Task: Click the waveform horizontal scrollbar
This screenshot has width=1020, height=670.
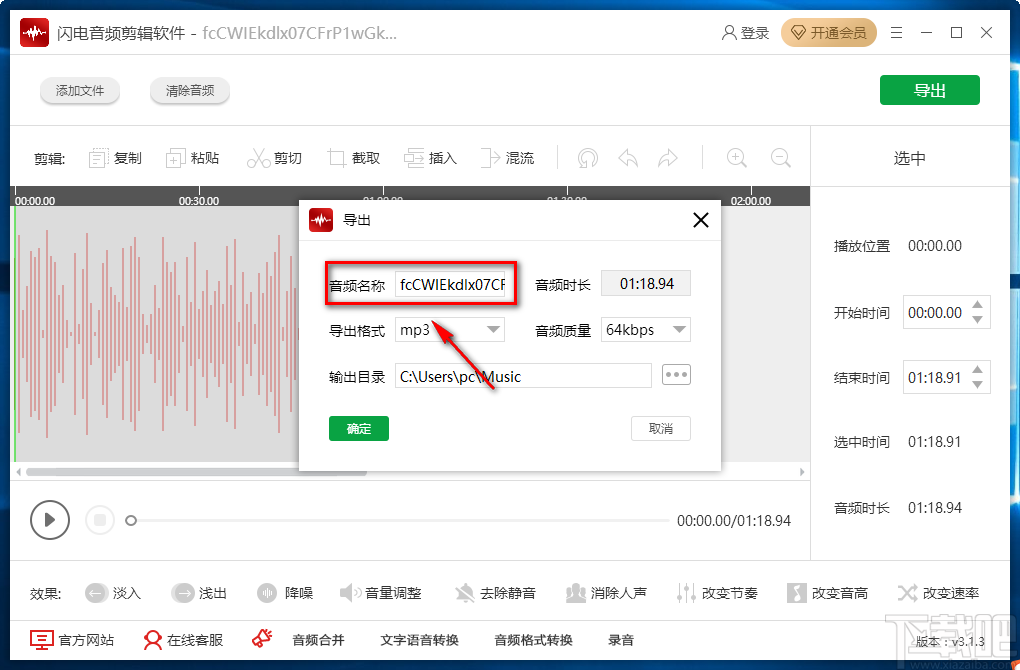Action: pos(196,472)
